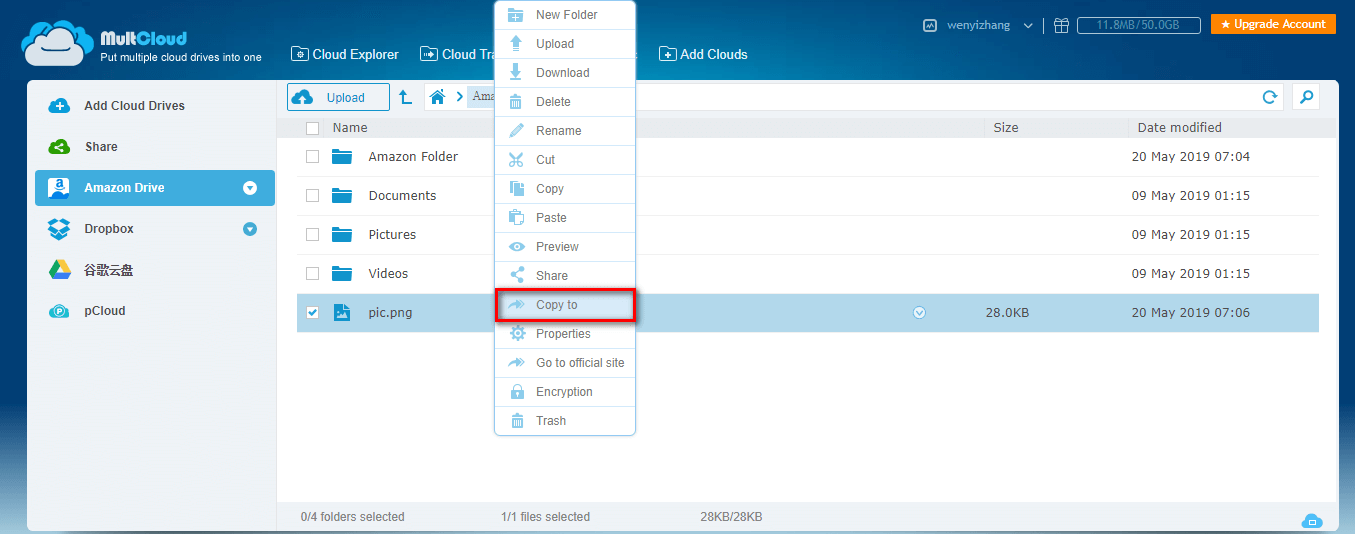Click the 28.0KB size value
Viewport: 1355px width, 534px height.
[x=1007, y=313]
